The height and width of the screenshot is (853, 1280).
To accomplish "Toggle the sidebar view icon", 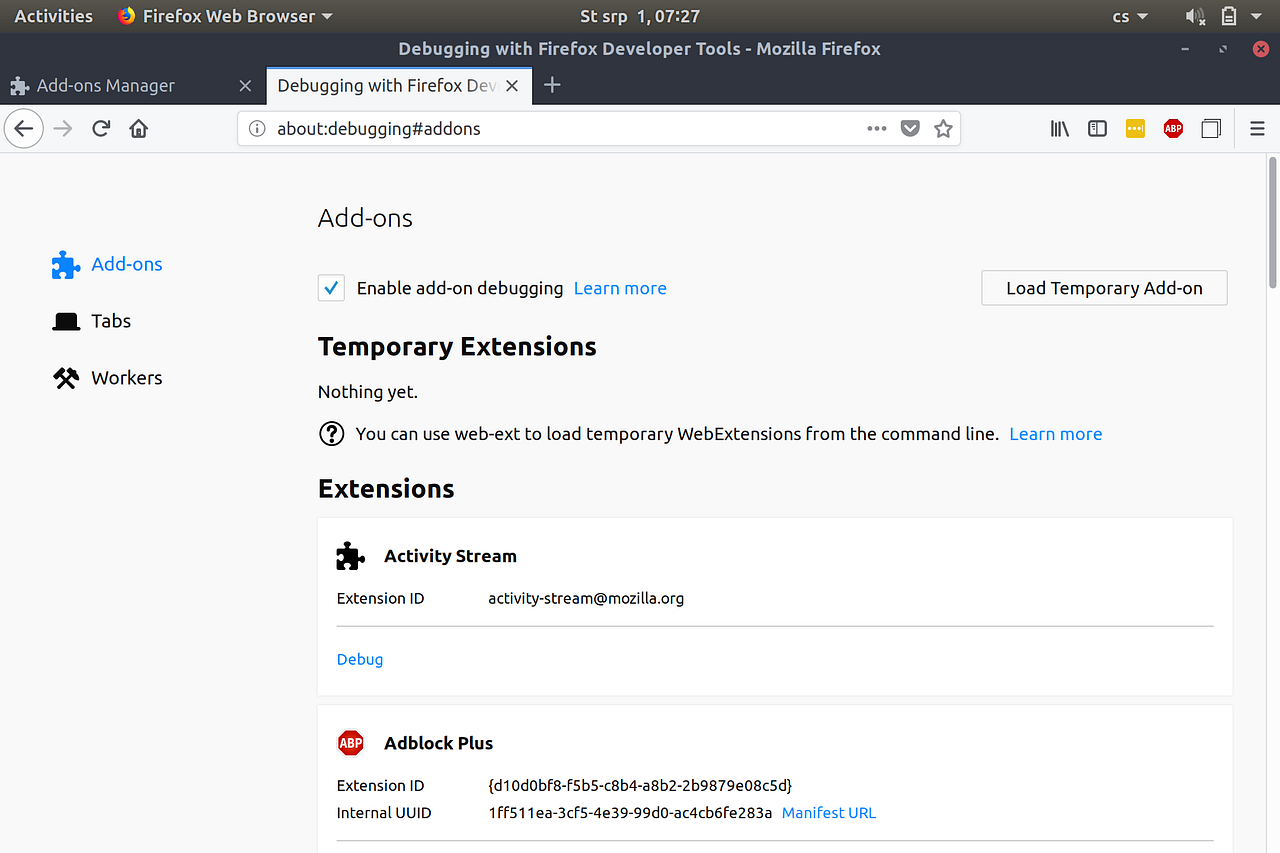I will click(1097, 129).
